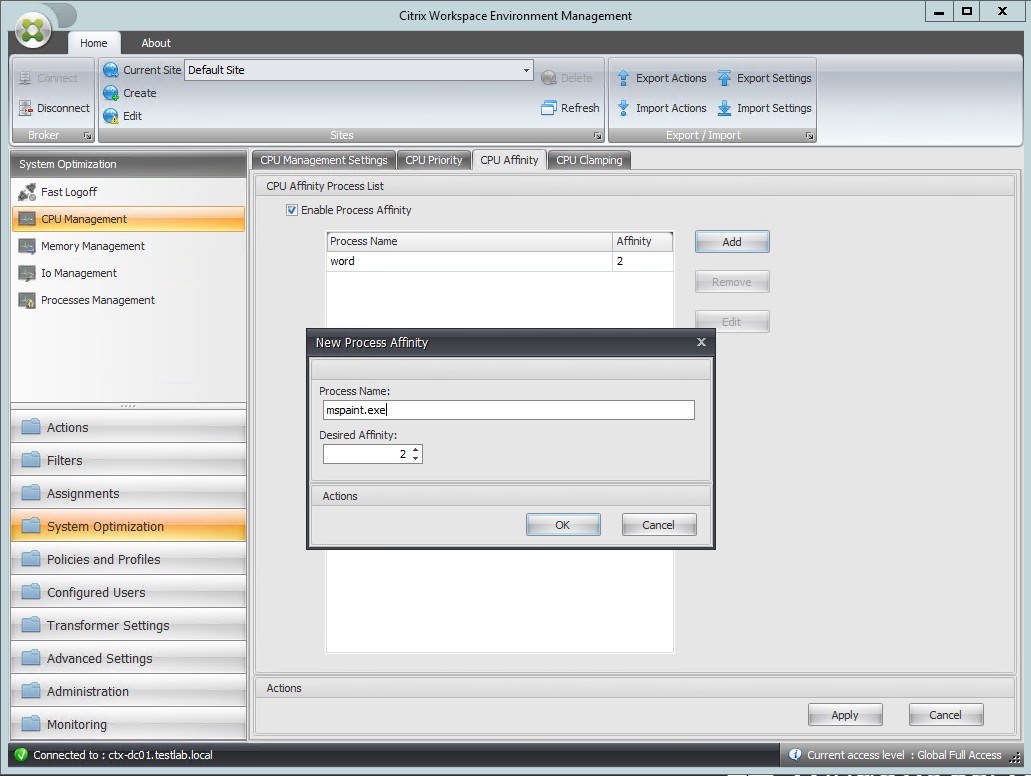The height and width of the screenshot is (776, 1031).
Task: Cancel the New Process Affinity dialog
Action: tap(659, 525)
